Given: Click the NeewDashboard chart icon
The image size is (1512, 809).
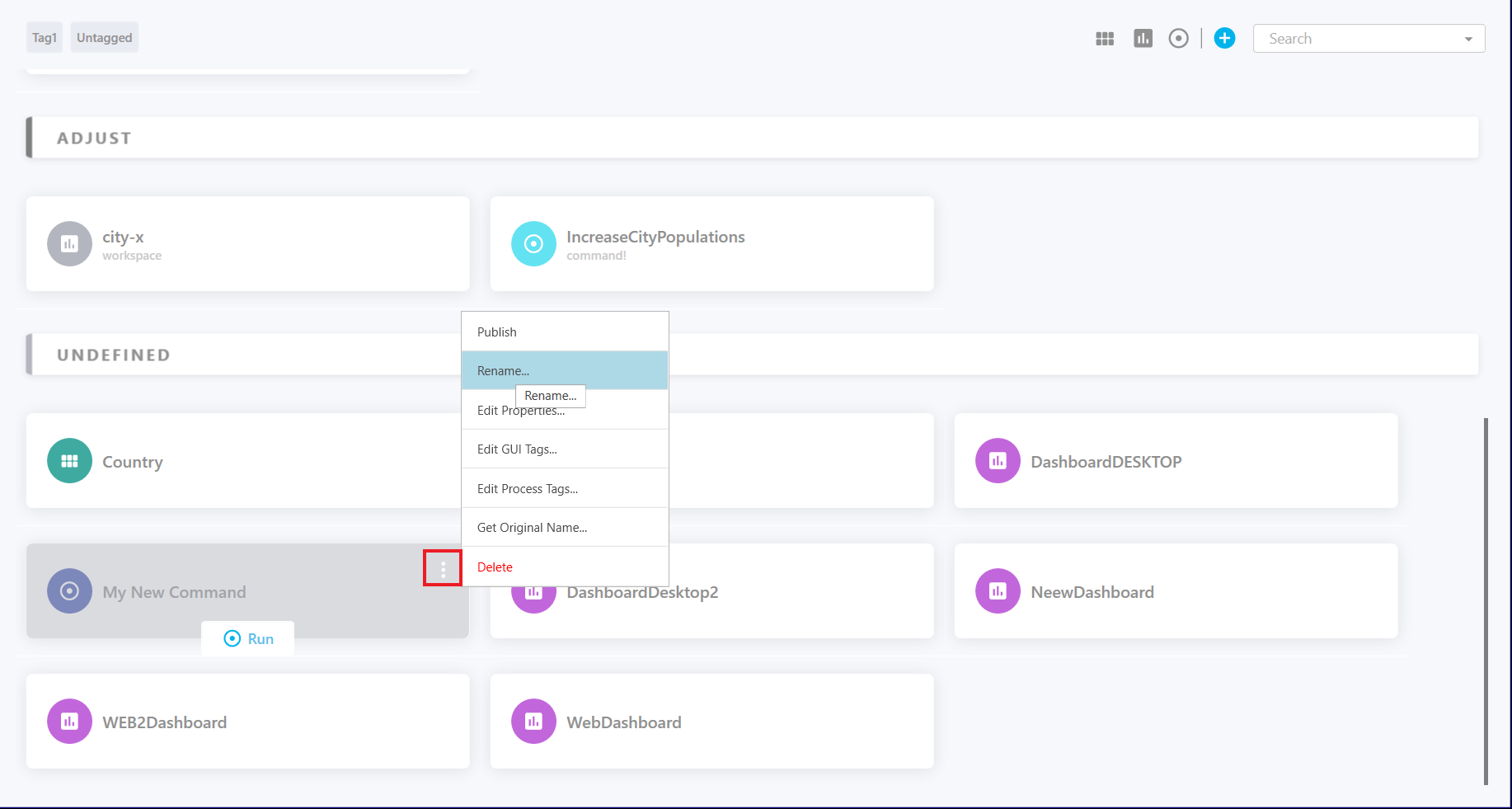Looking at the screenshot, I should pyautogui.click(x=998, y=590).
